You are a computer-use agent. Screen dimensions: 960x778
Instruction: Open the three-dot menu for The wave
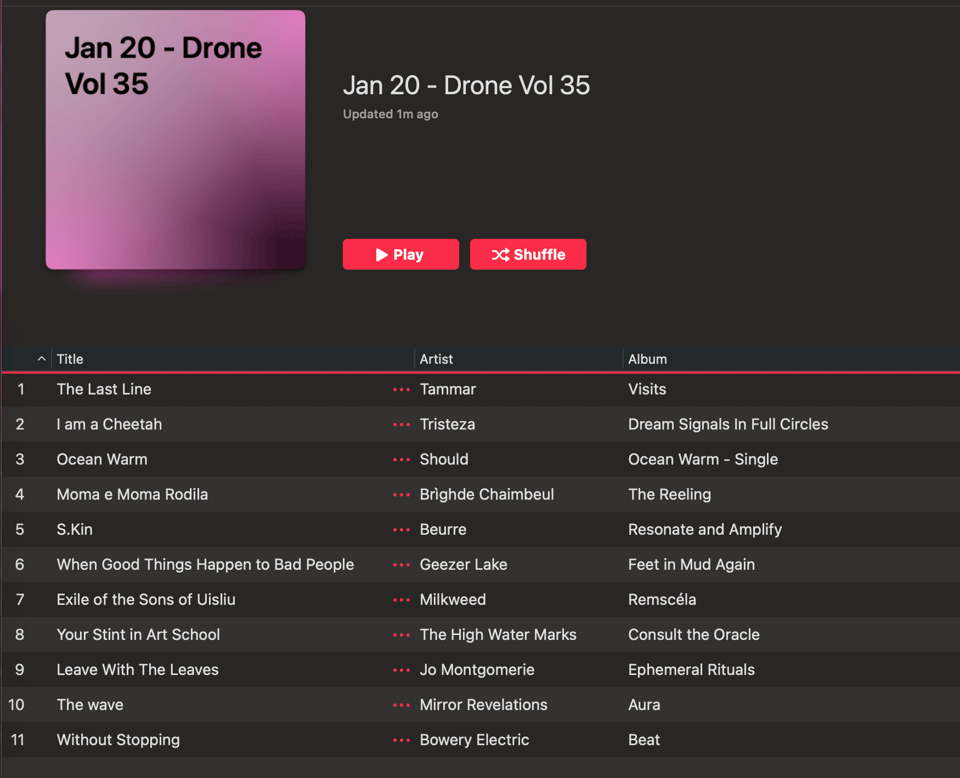[x=402, y=705]
